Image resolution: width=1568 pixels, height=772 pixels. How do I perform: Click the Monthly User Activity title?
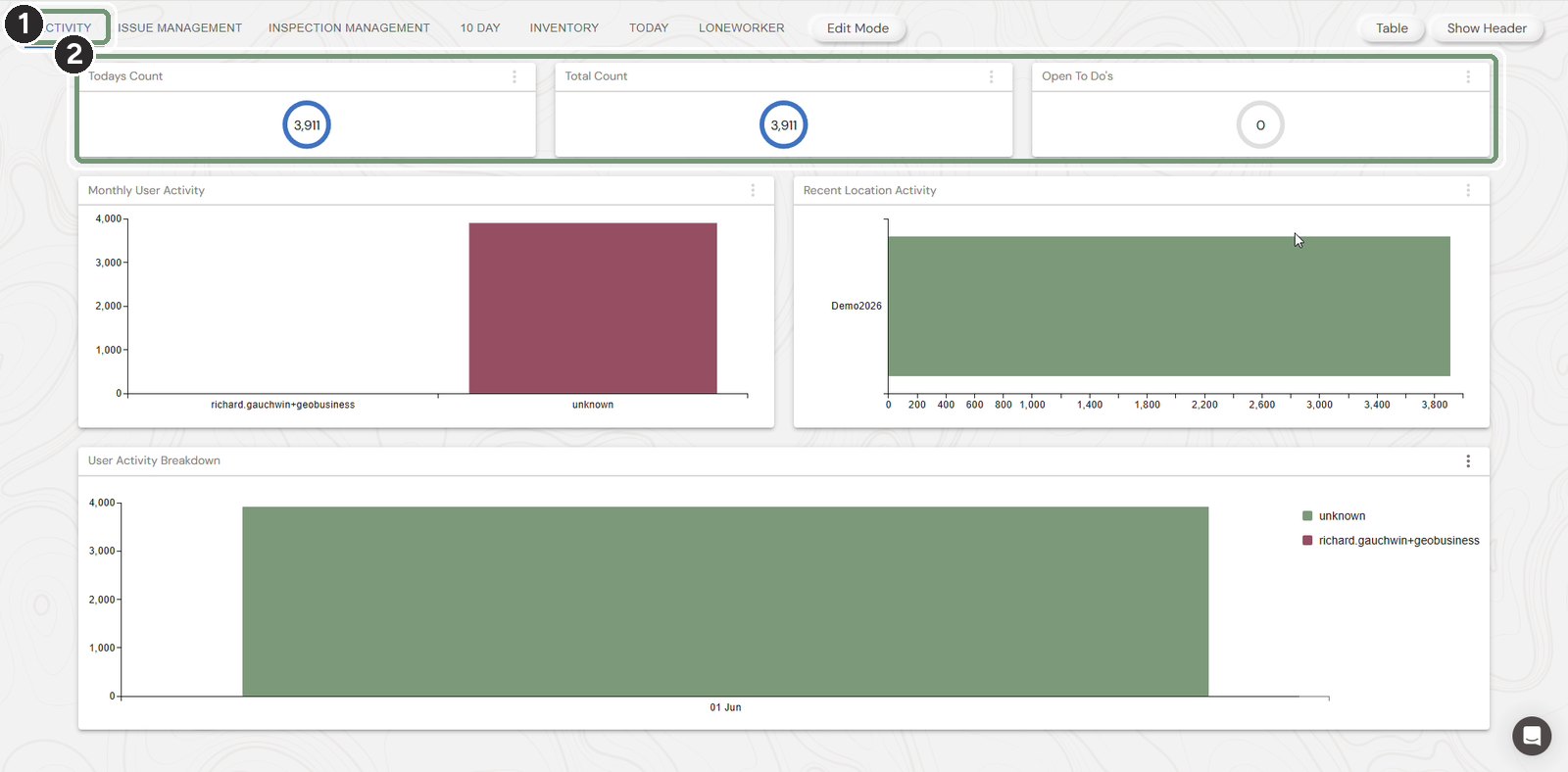coord(146,190)
